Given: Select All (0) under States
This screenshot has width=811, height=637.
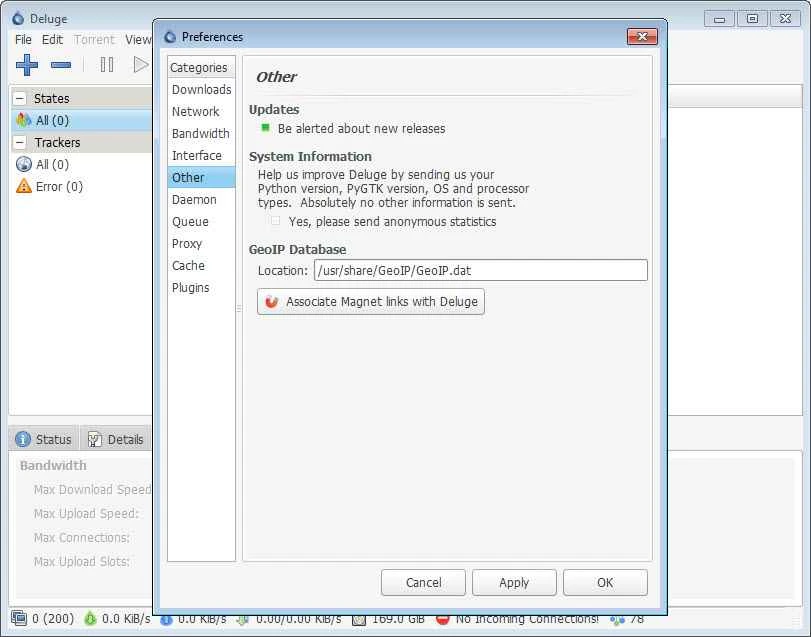Looking at the screenshot, I should pyautogui.click(x=81, y=120).
